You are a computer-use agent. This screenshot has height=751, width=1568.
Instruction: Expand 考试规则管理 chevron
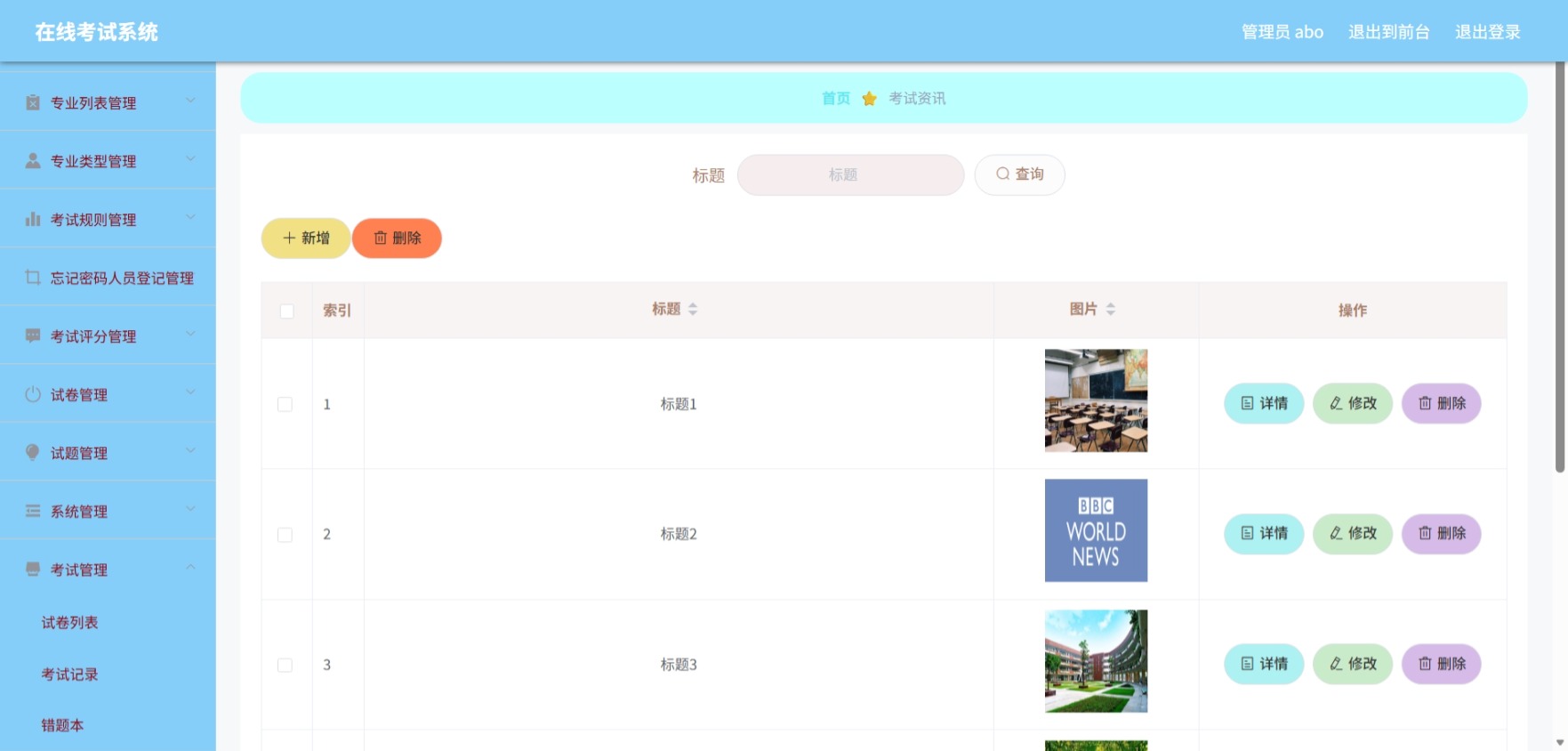click(190, 217)
